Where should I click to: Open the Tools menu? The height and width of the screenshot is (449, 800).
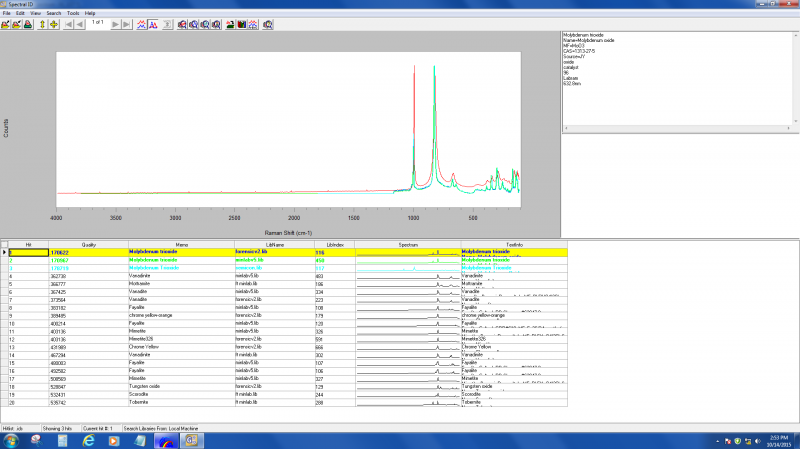73,13
